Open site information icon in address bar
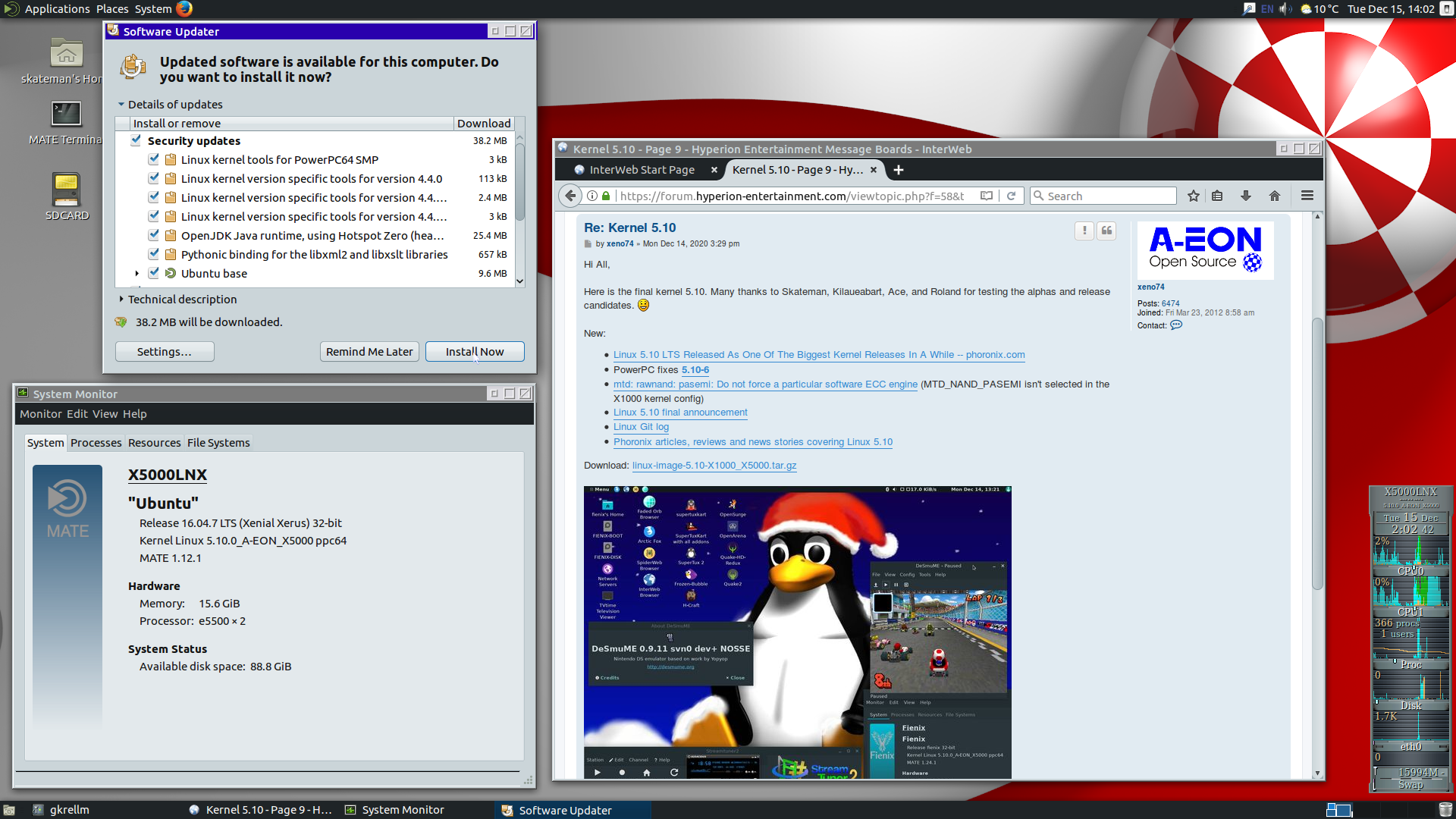Image resolution: width=1456 pixels, height=819 pixels. (592, 196)
